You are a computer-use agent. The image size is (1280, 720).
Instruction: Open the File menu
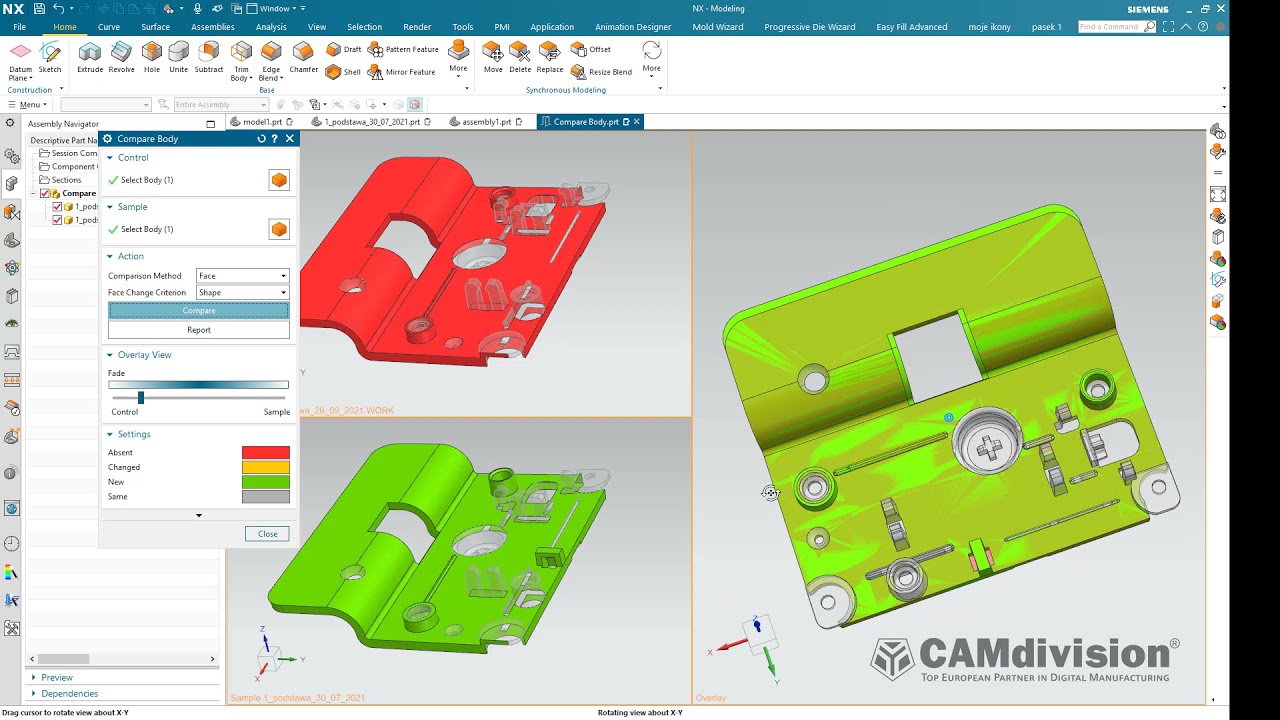[x=20, y=27]
